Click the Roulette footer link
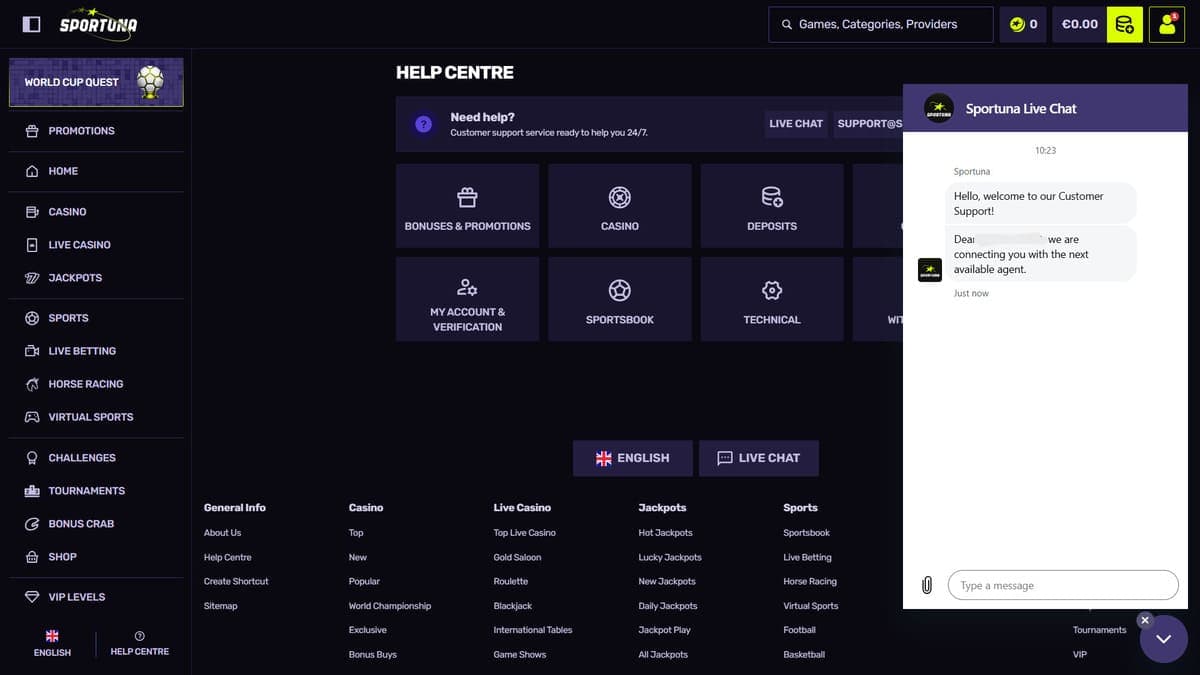Image resolution: width=1200 pixels, height=675 pixels. (x=511, y=582)
